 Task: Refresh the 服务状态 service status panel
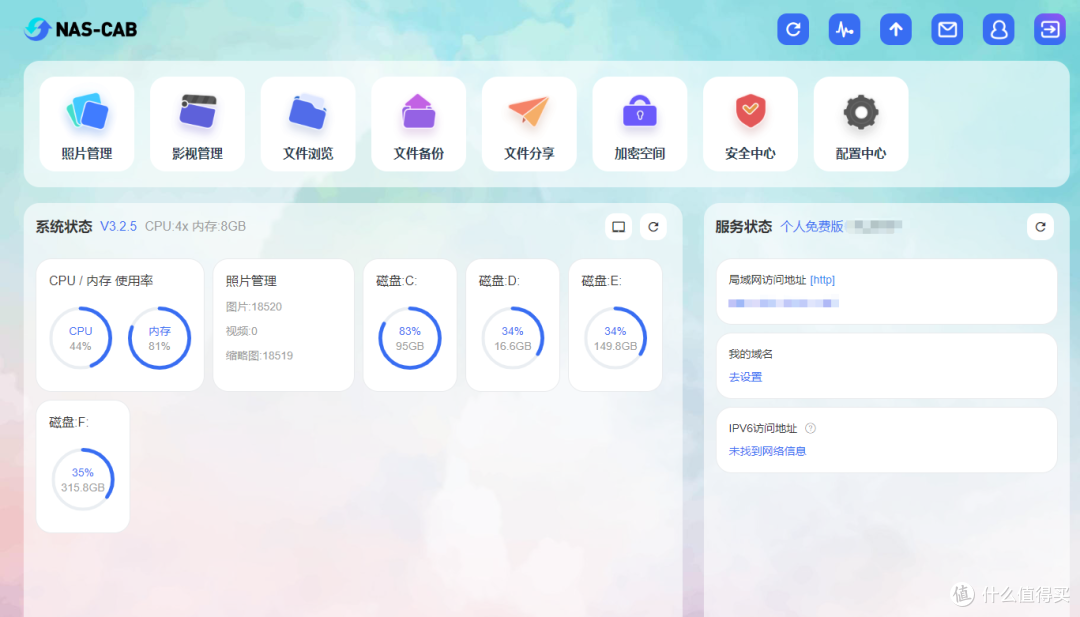1040,226
